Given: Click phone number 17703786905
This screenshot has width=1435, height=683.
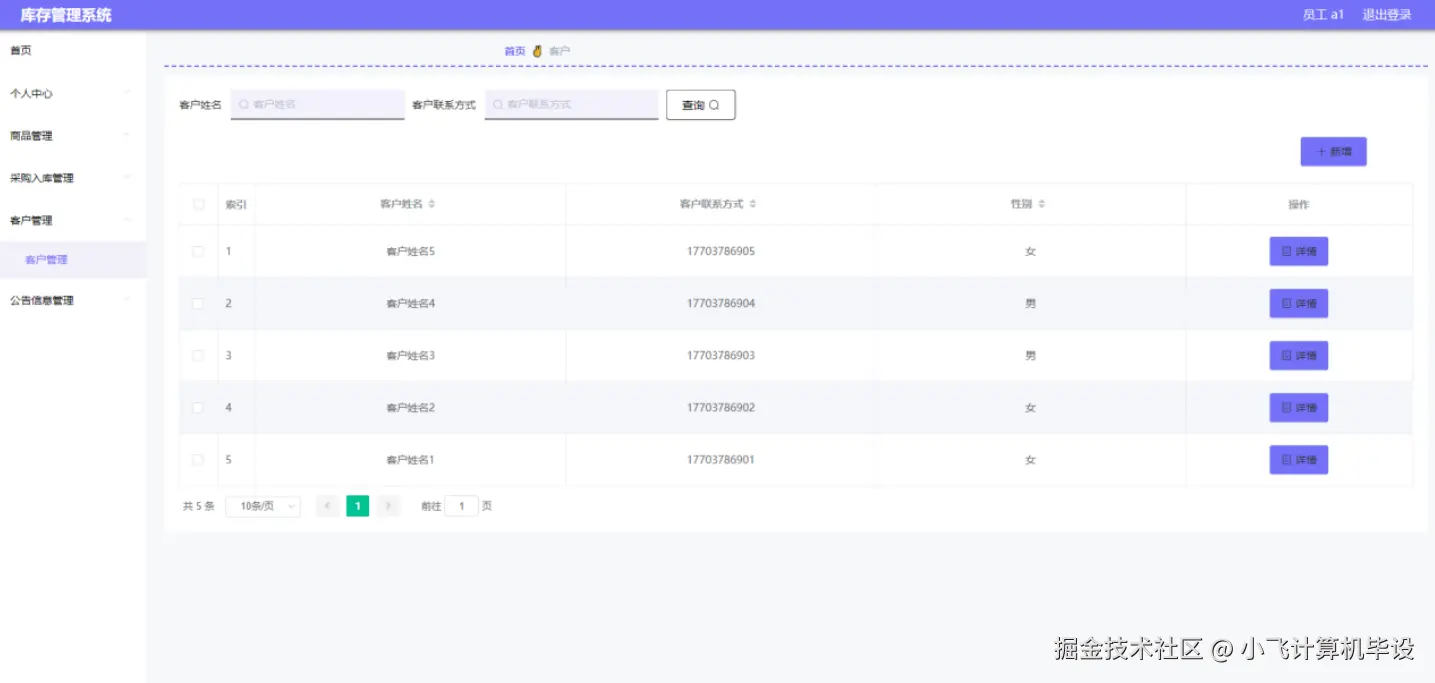Looking at the screenshot, I should 721,252.
